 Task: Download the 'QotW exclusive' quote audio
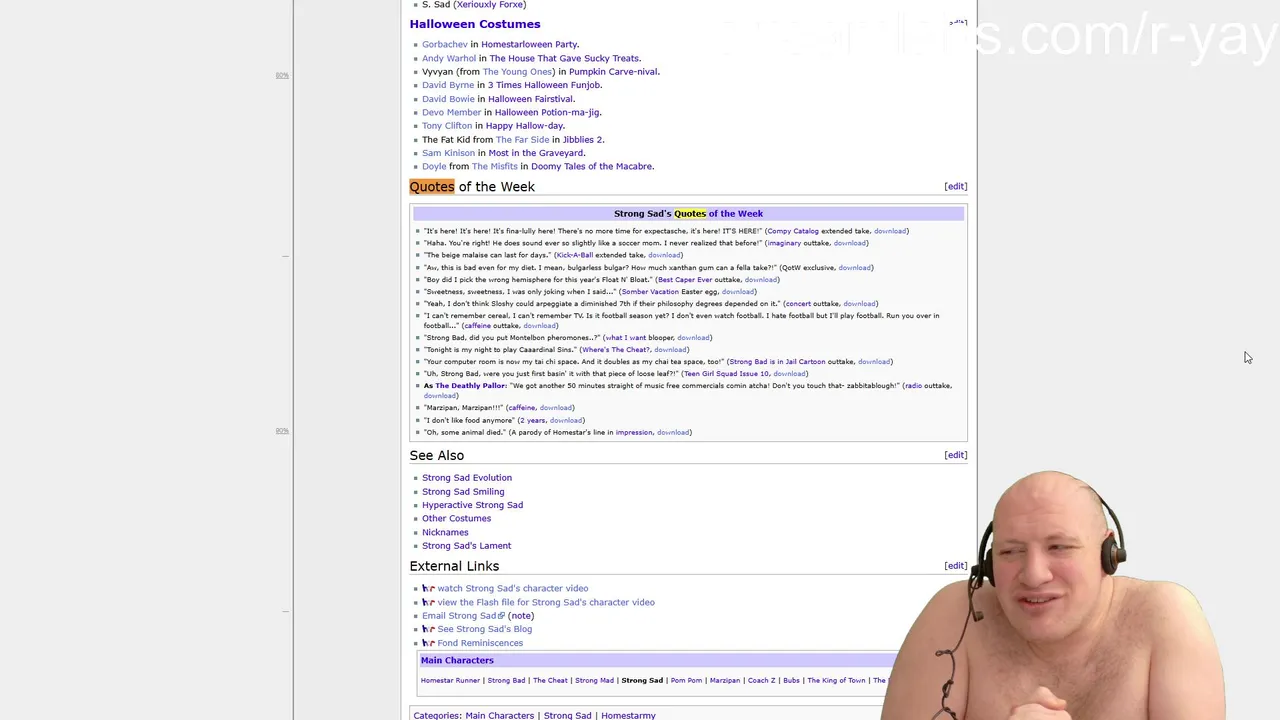(854, 268)
